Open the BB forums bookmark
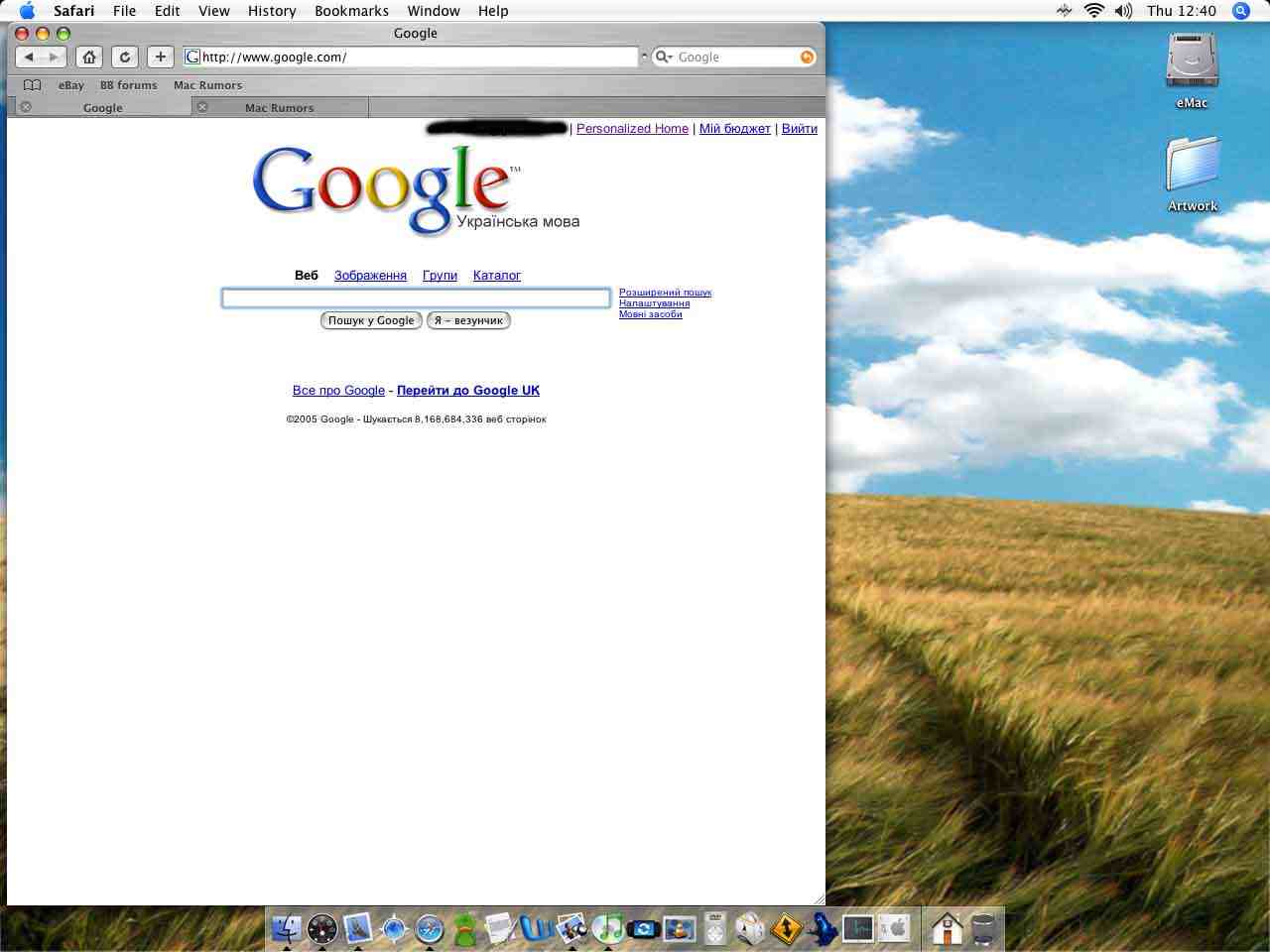The height and width of the screenshot is (952, 1270). (128, 85)
